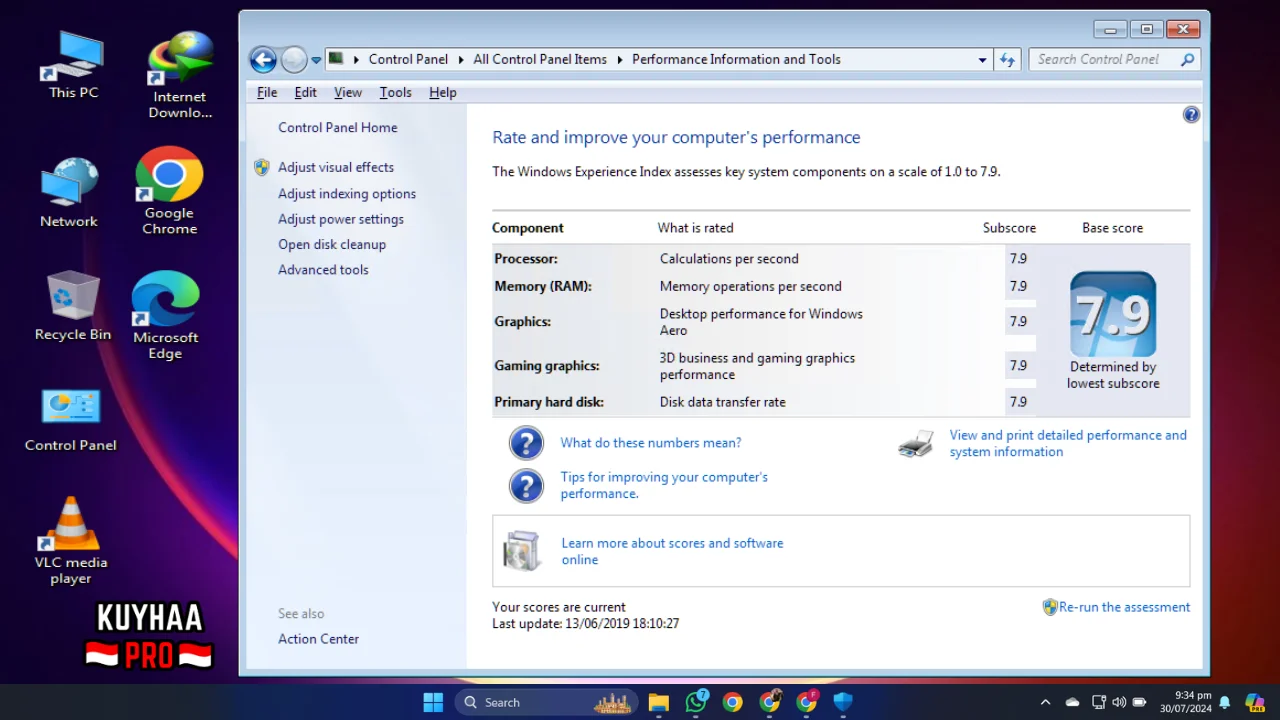Open the Help menu
The height and width of the screenshot is (720, 1280).
click(443, 92)
